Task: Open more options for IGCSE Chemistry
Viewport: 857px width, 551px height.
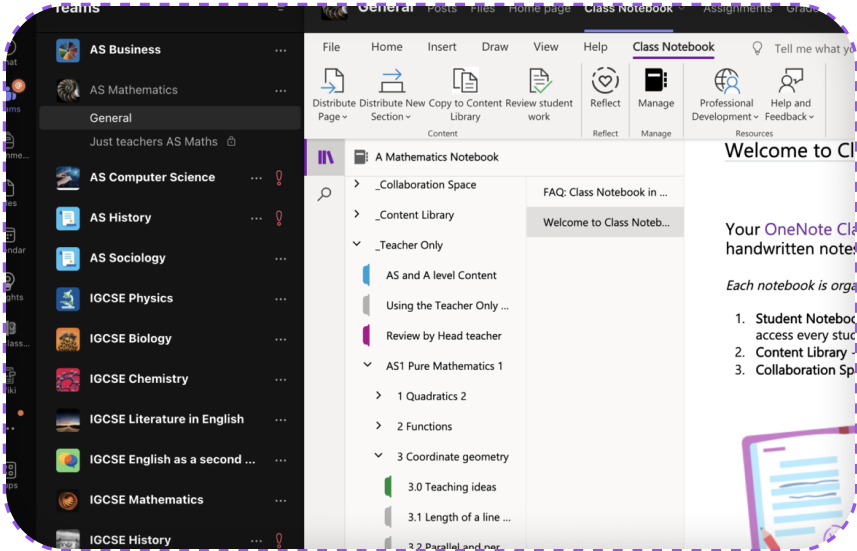Action: coord(280,379)
